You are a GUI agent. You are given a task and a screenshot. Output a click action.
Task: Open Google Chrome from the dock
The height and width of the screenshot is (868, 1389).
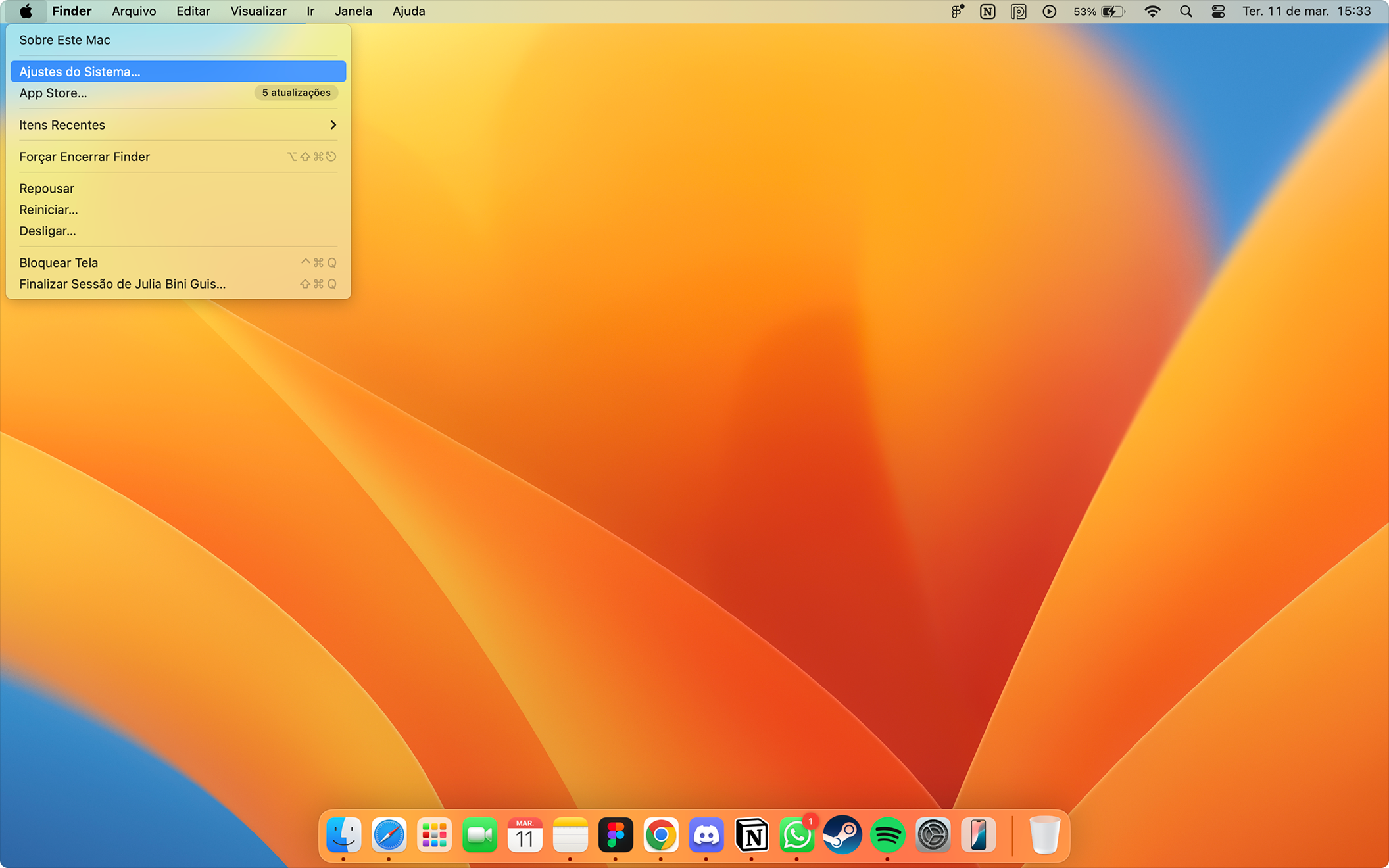tap(661, 835)
